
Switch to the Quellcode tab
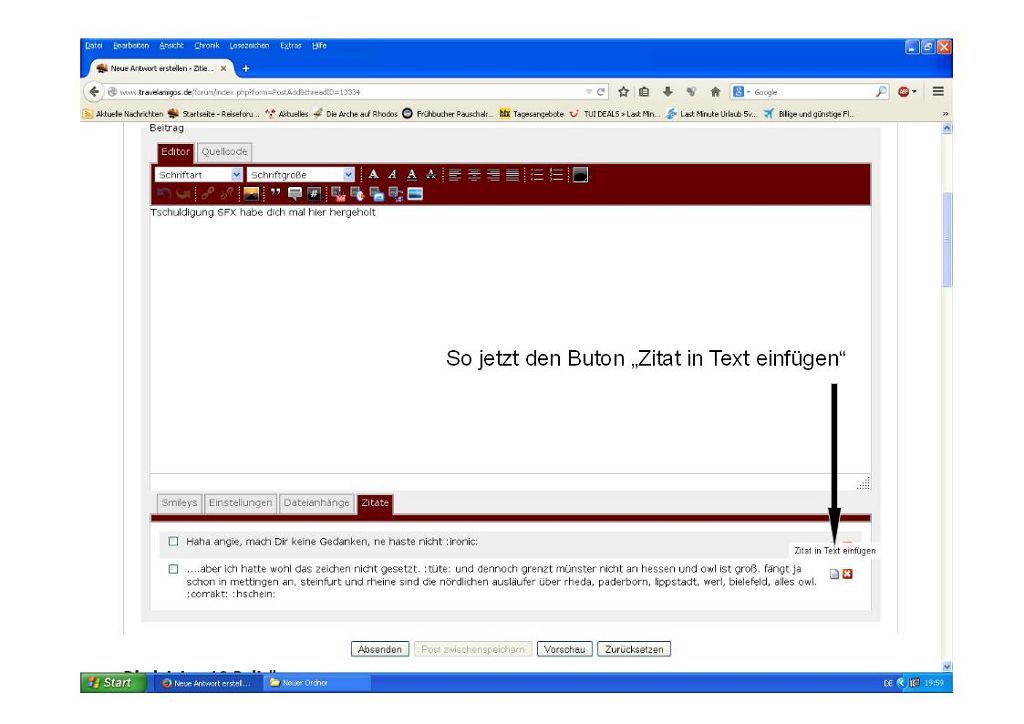pos(224,151)
